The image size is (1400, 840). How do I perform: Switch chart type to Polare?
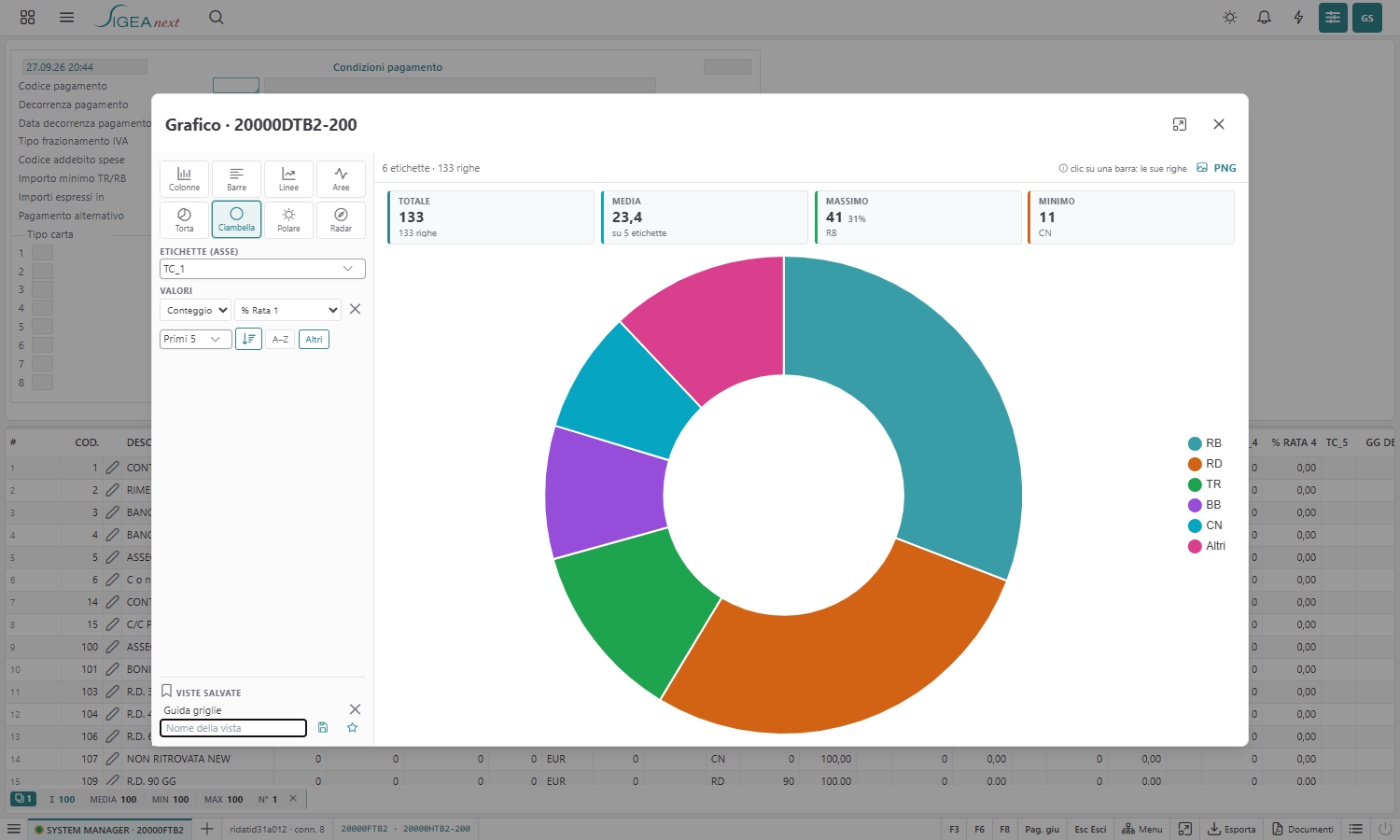tap(288, 220)
